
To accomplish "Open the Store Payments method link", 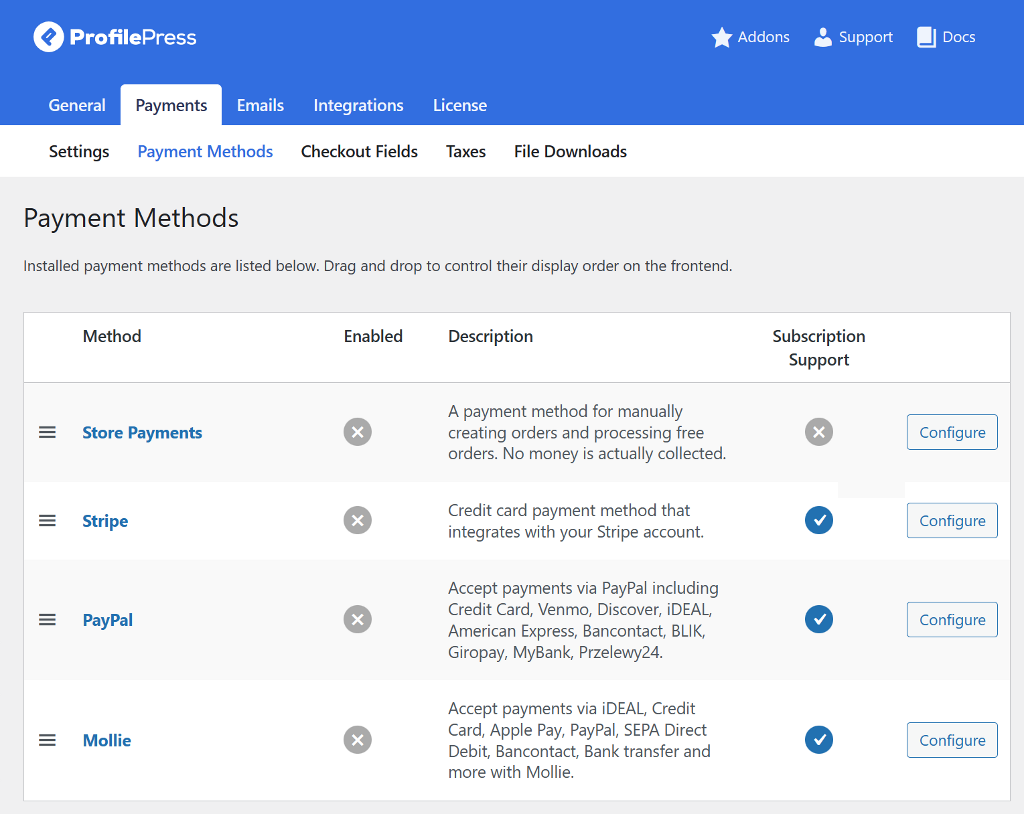I will (x=142, y=432).
